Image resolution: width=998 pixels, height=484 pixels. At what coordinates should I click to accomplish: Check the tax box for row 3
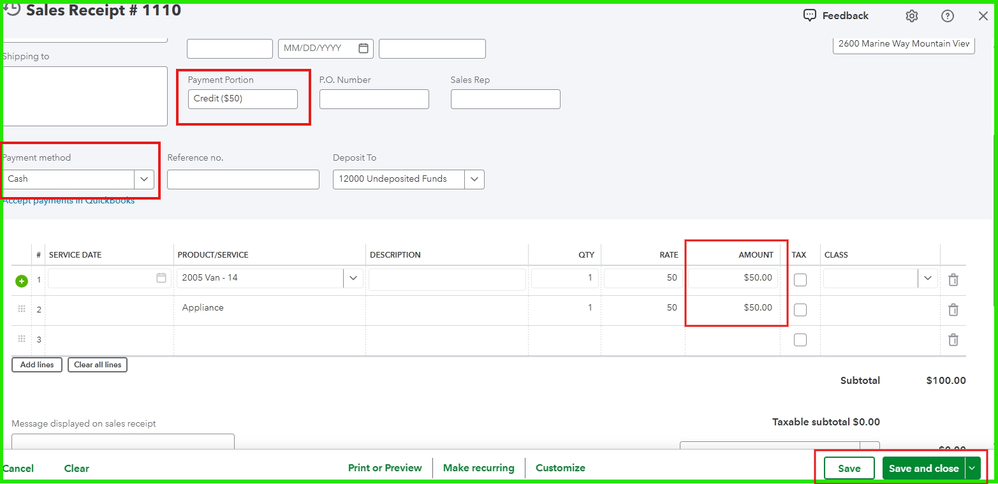tap(800, 340)
